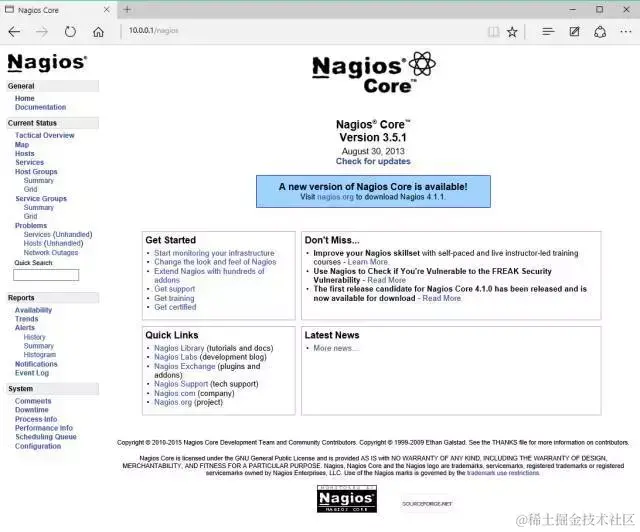This screenshot has width=640, height=532.
Task: Open Documentation in sidebar
Action: 40,107
